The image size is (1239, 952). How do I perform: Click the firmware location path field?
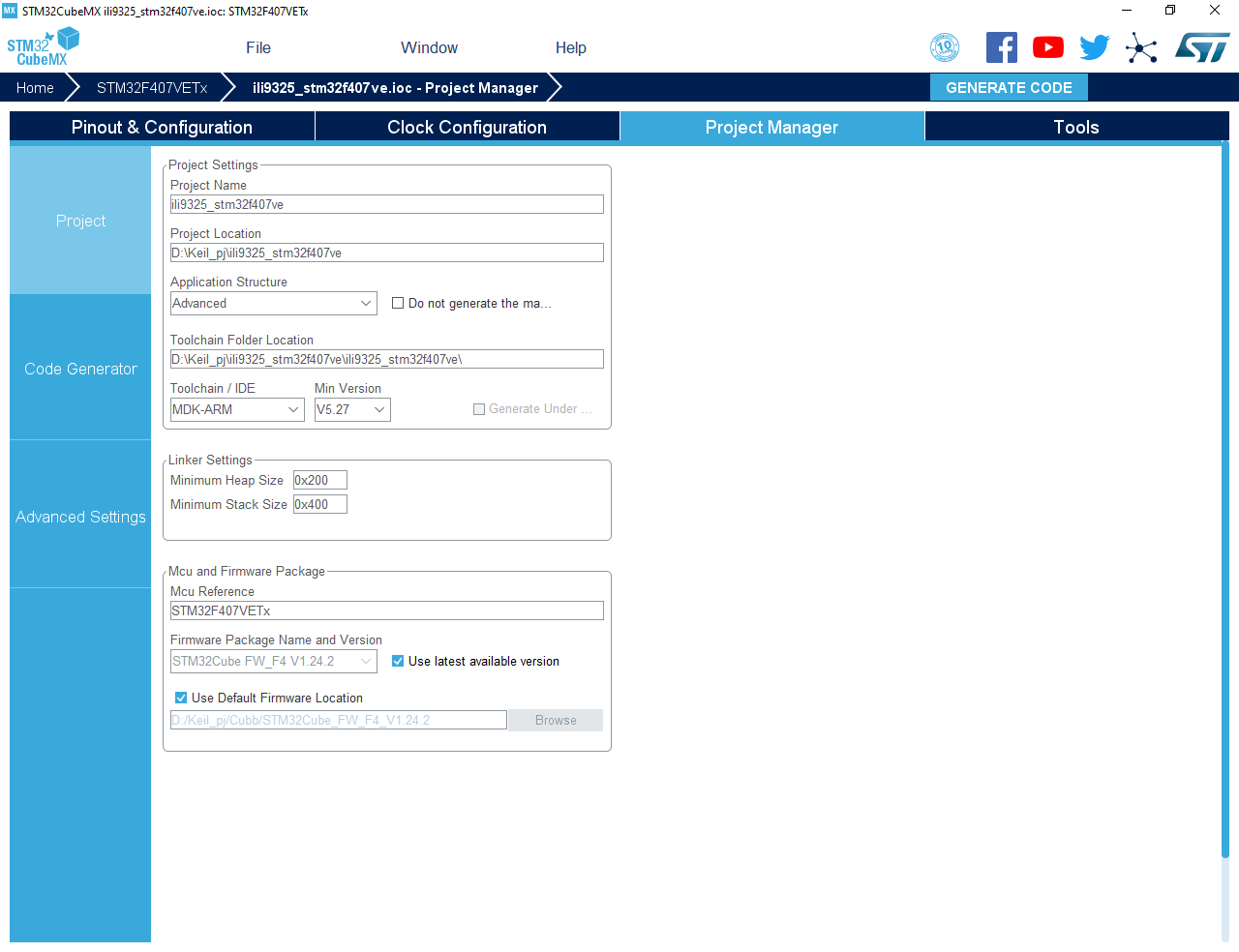pos(339,720)
